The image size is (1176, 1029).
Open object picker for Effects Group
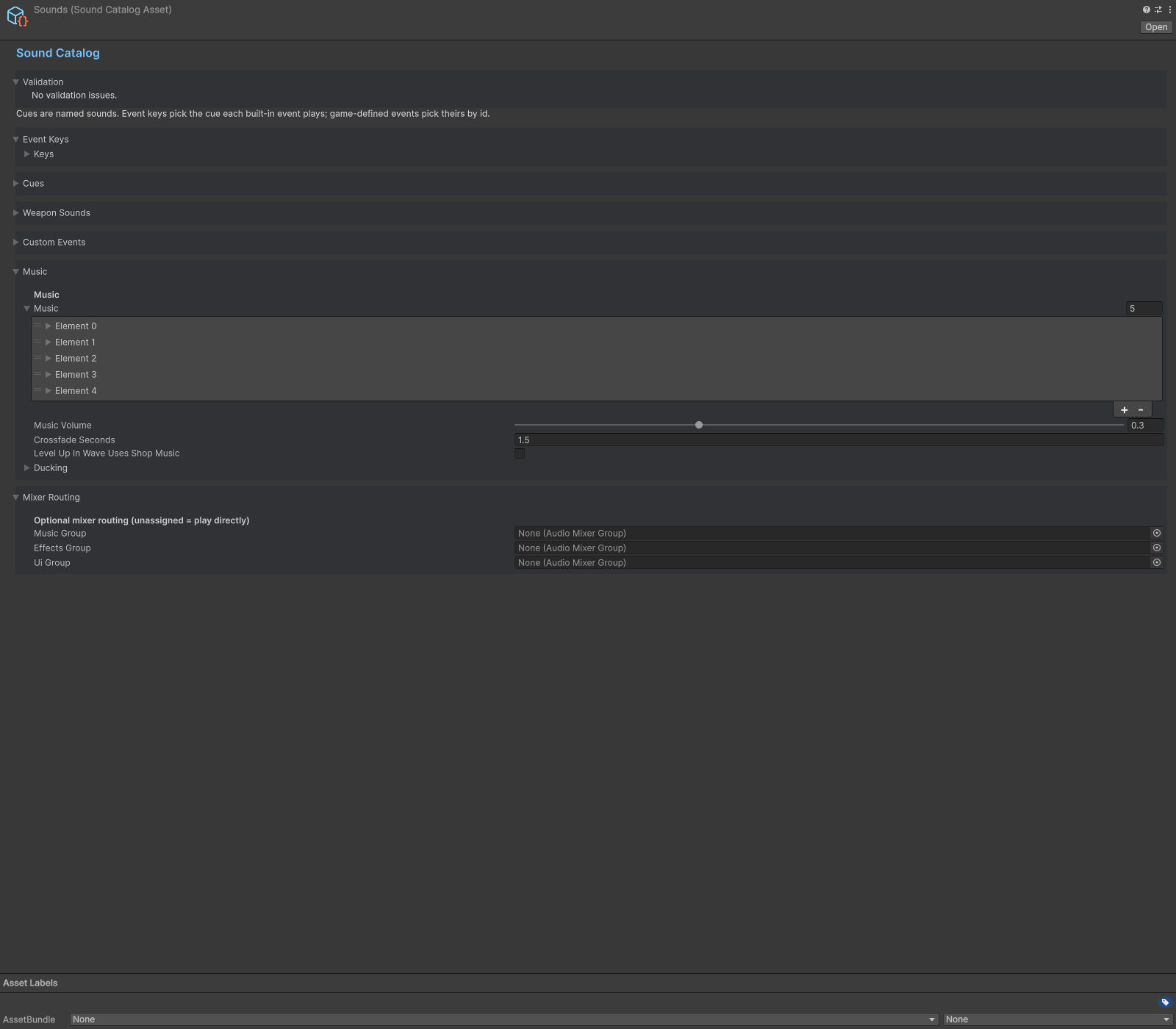1157,548
